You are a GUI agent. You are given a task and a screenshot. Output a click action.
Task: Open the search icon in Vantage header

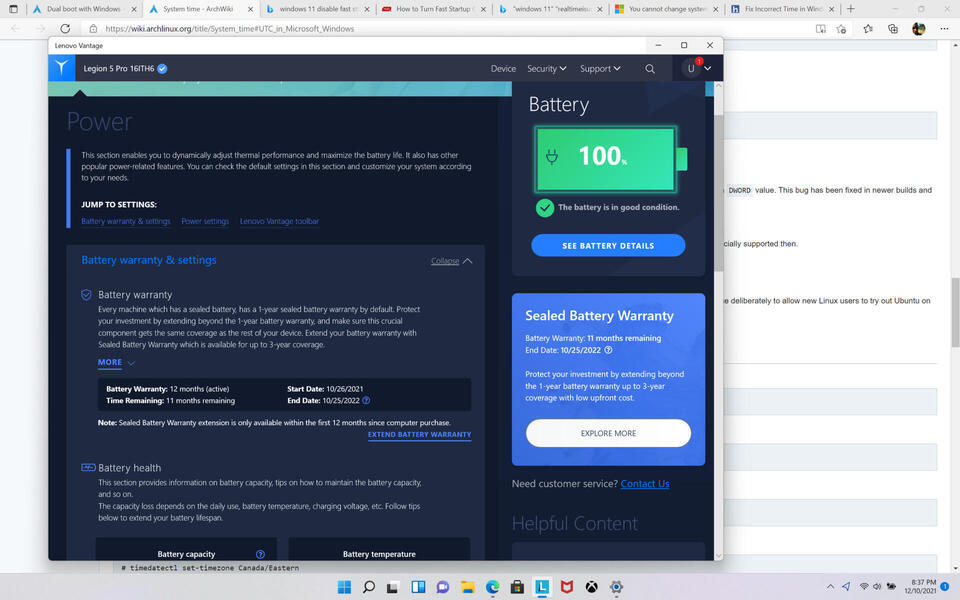(650, 69)
